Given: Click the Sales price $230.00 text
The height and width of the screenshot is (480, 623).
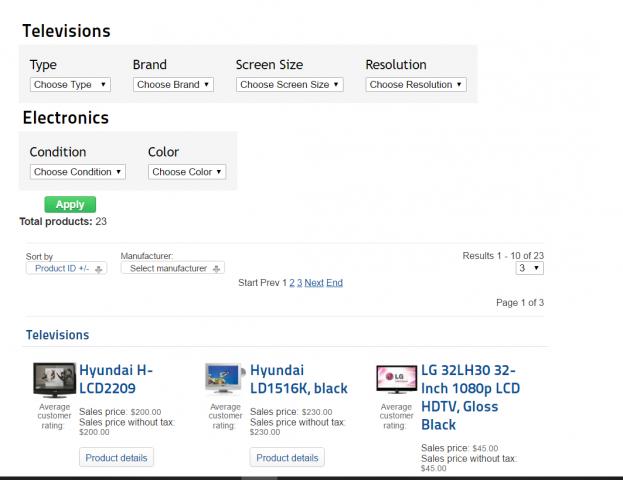Looking at the screenshot, I should point(291,412).
